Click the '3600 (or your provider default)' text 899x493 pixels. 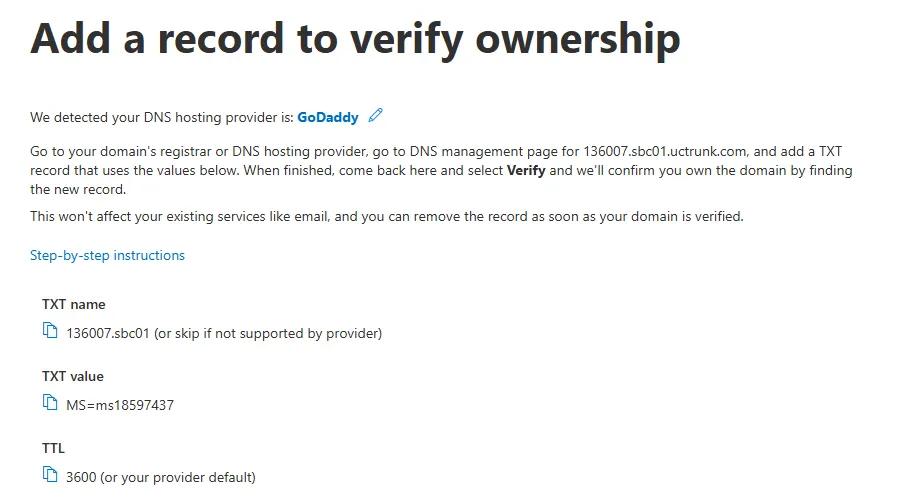pyautogui.click(x=160, y=477)
